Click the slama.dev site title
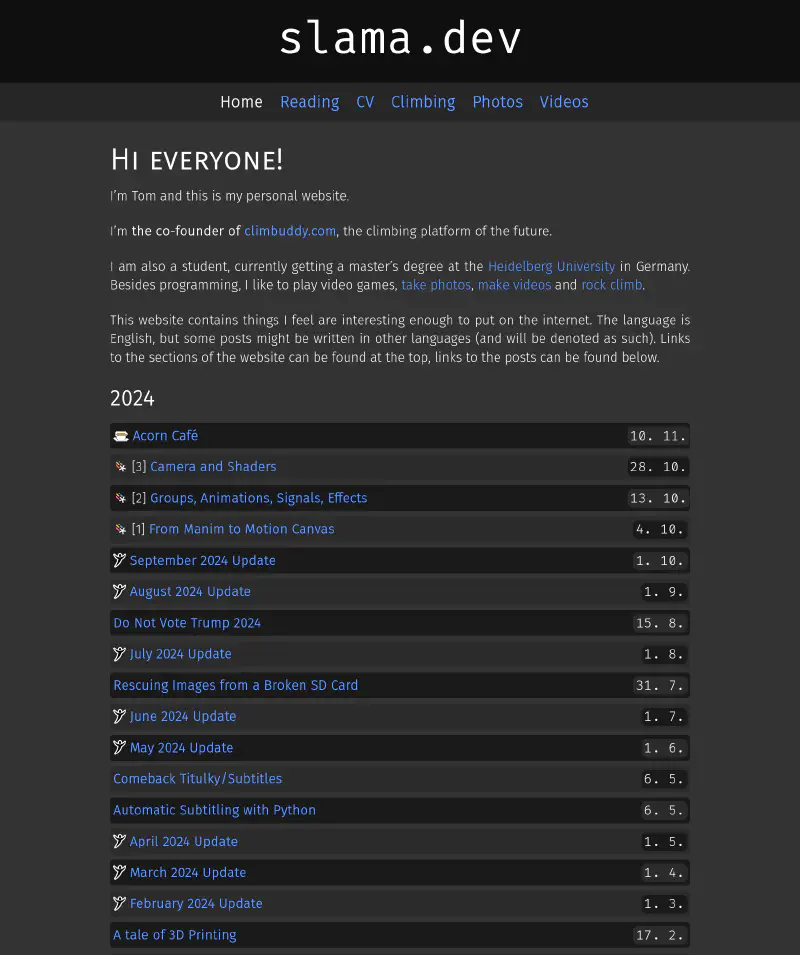 (400, 39)
